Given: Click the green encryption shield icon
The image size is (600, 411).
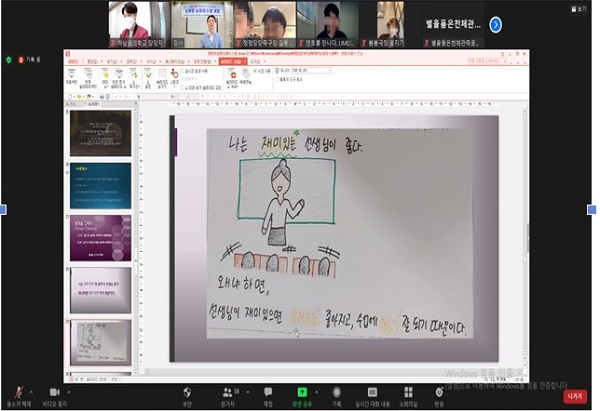Looking at the screenshot, I should coord(9,60).
